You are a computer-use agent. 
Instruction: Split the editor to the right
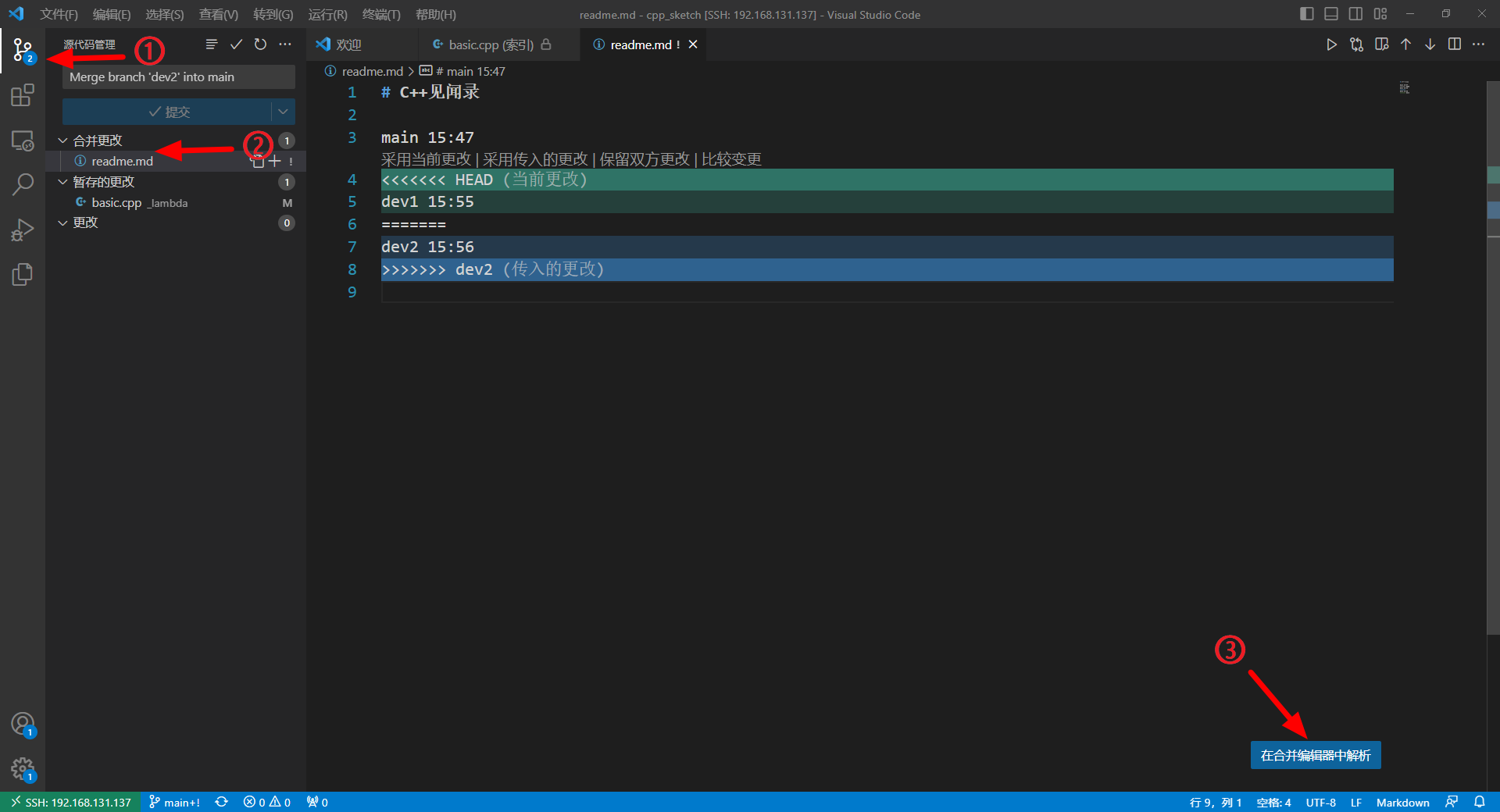(1455, 45)
